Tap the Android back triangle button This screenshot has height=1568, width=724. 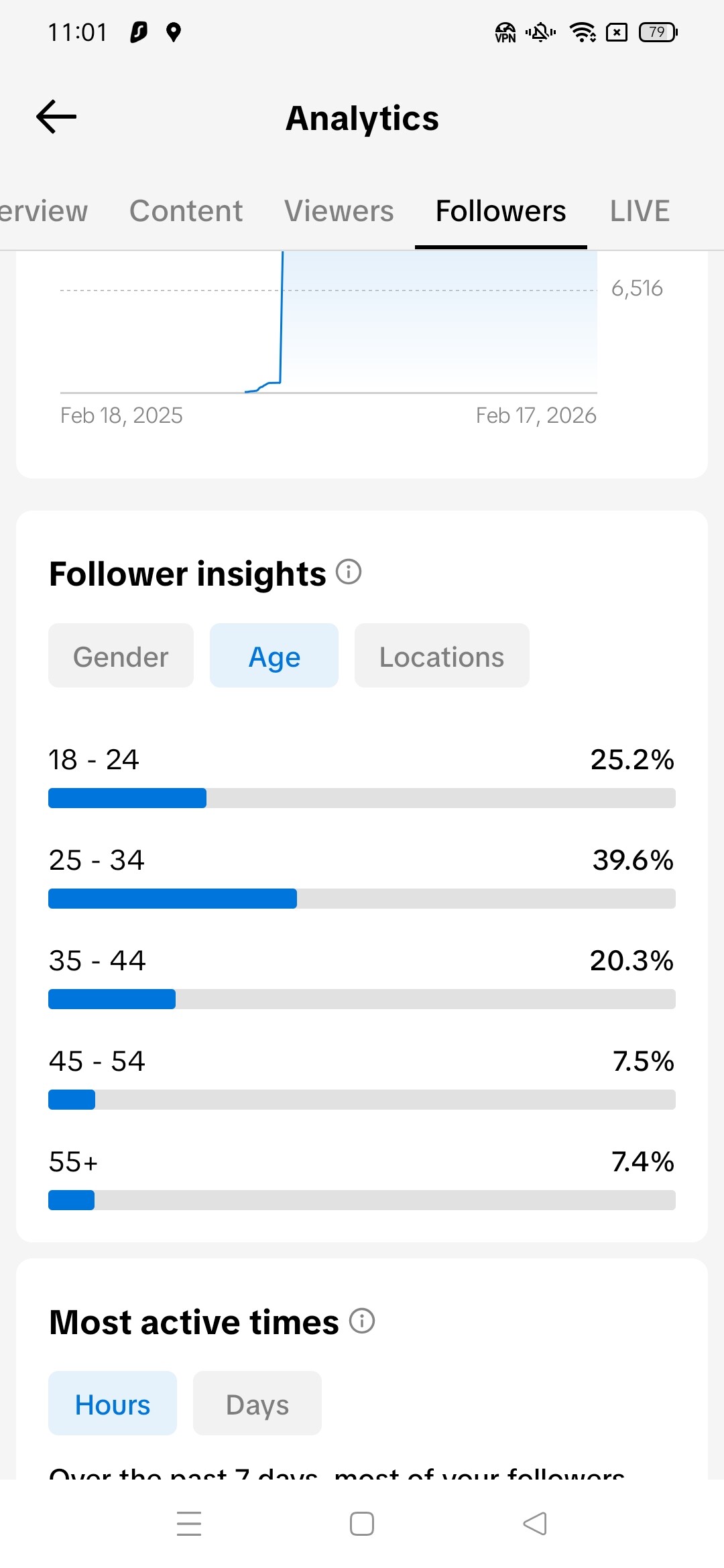coord(535,1523)
